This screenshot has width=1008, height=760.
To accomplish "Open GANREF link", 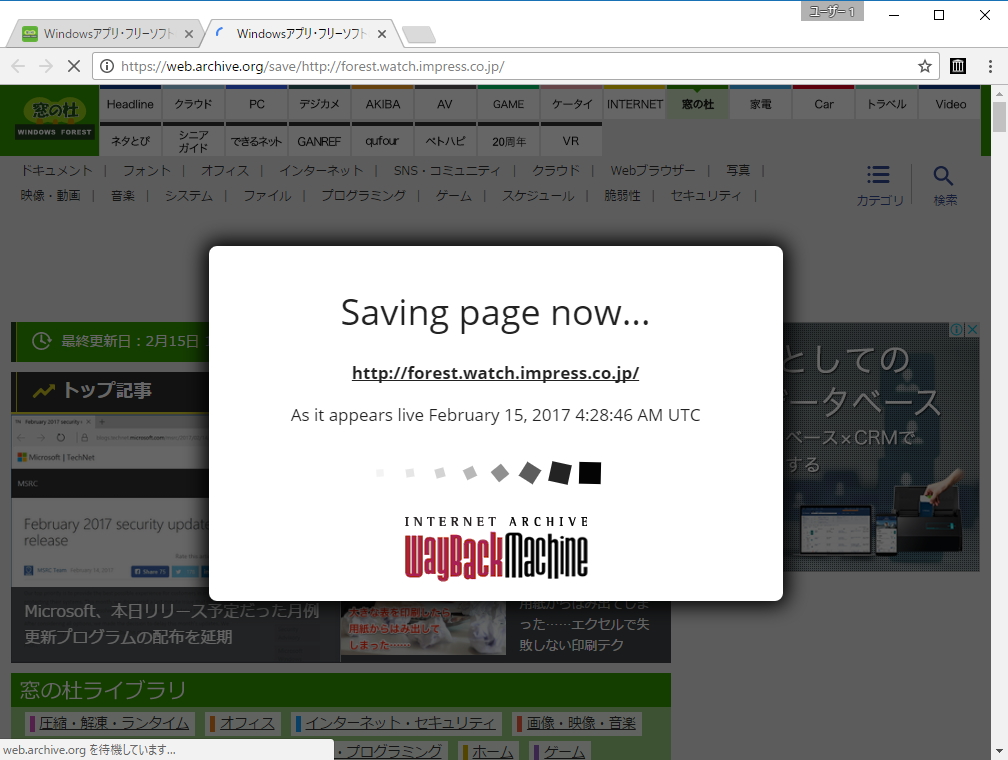I will click(320, 141).
